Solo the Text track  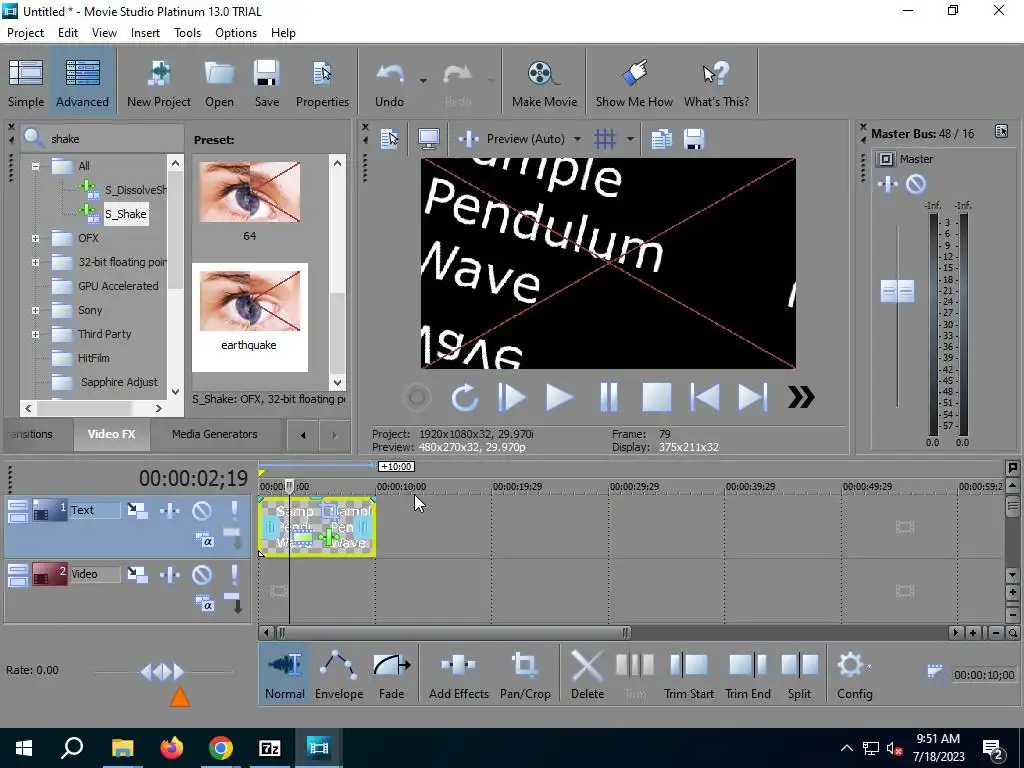coord(234,510)
